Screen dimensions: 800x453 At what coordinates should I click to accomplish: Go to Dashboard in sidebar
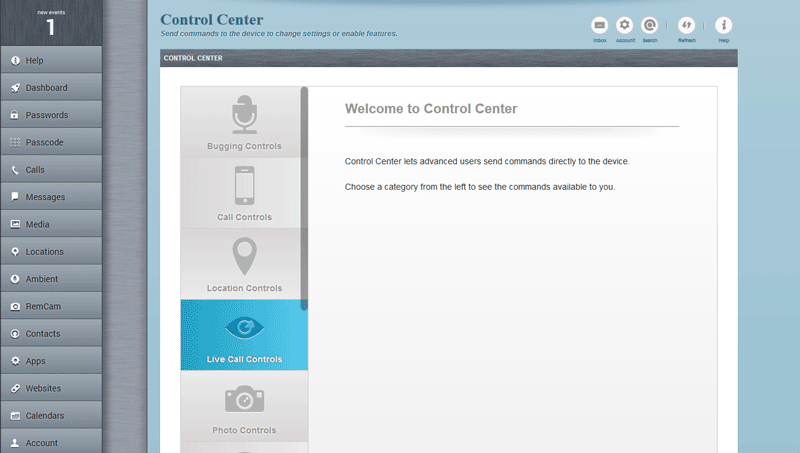51,88
